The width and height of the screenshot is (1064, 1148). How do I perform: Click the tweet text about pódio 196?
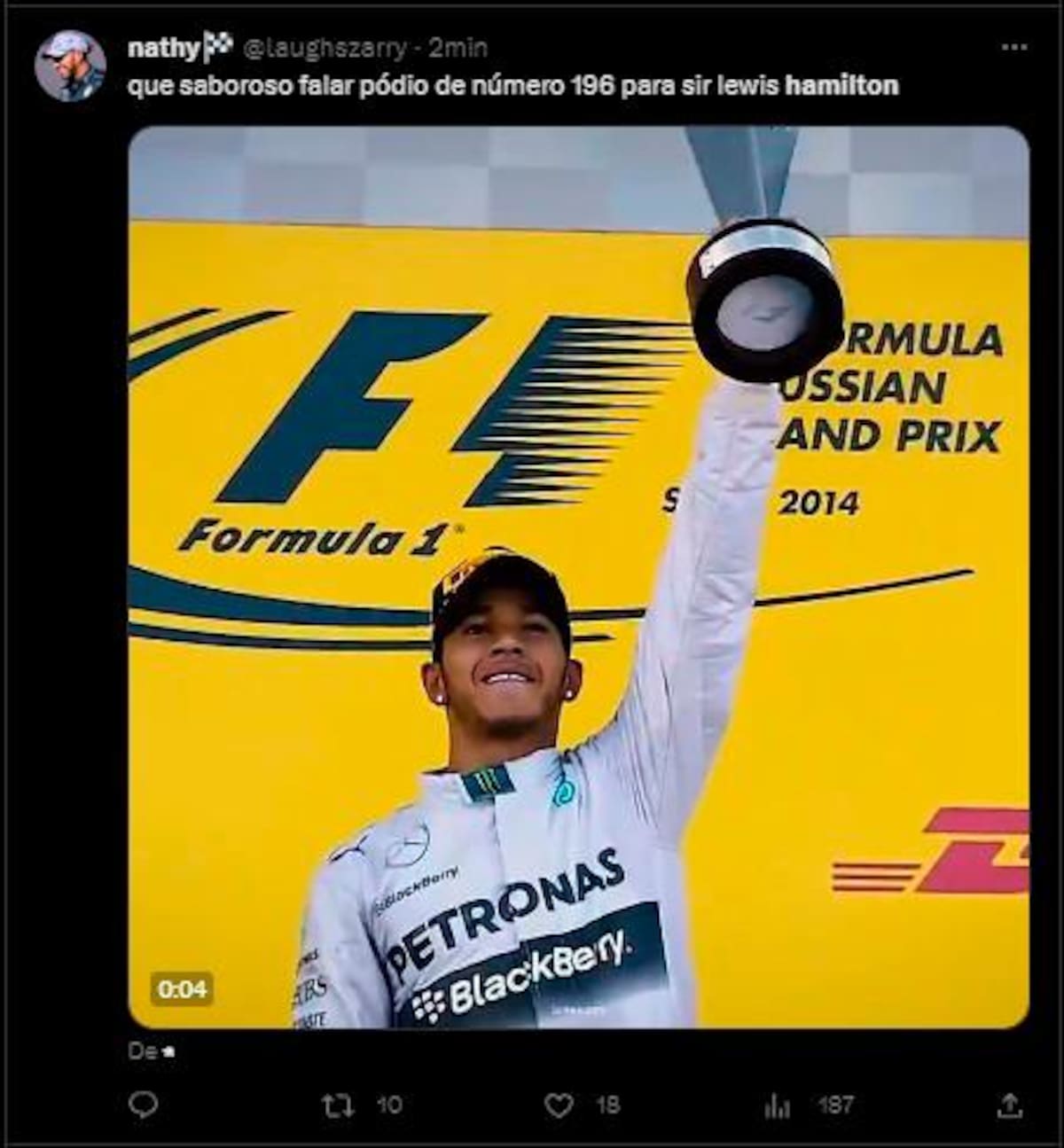click(x=512, y=86)
